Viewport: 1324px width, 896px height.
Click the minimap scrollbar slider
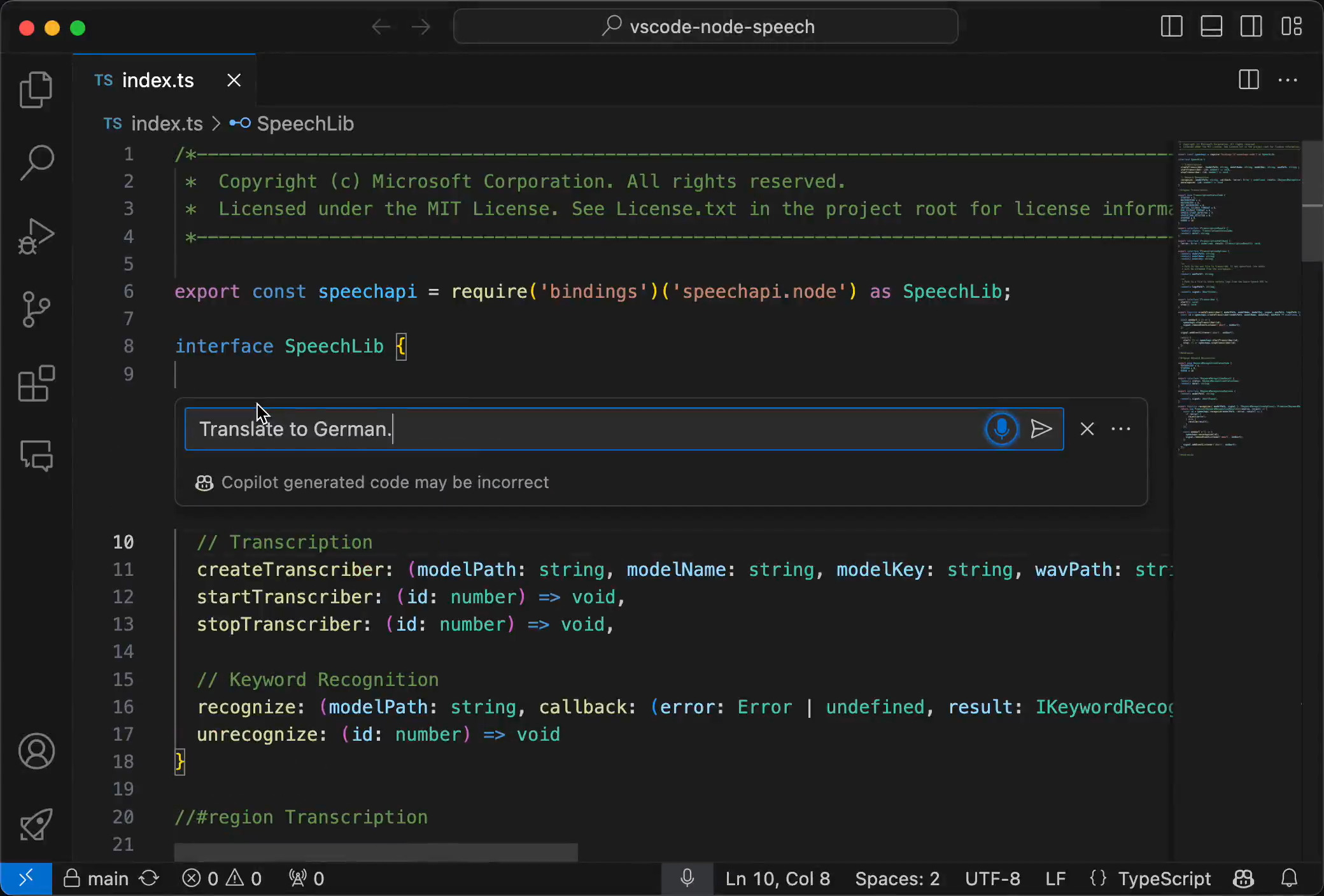pyautogui.click(x=1313, y=201)
